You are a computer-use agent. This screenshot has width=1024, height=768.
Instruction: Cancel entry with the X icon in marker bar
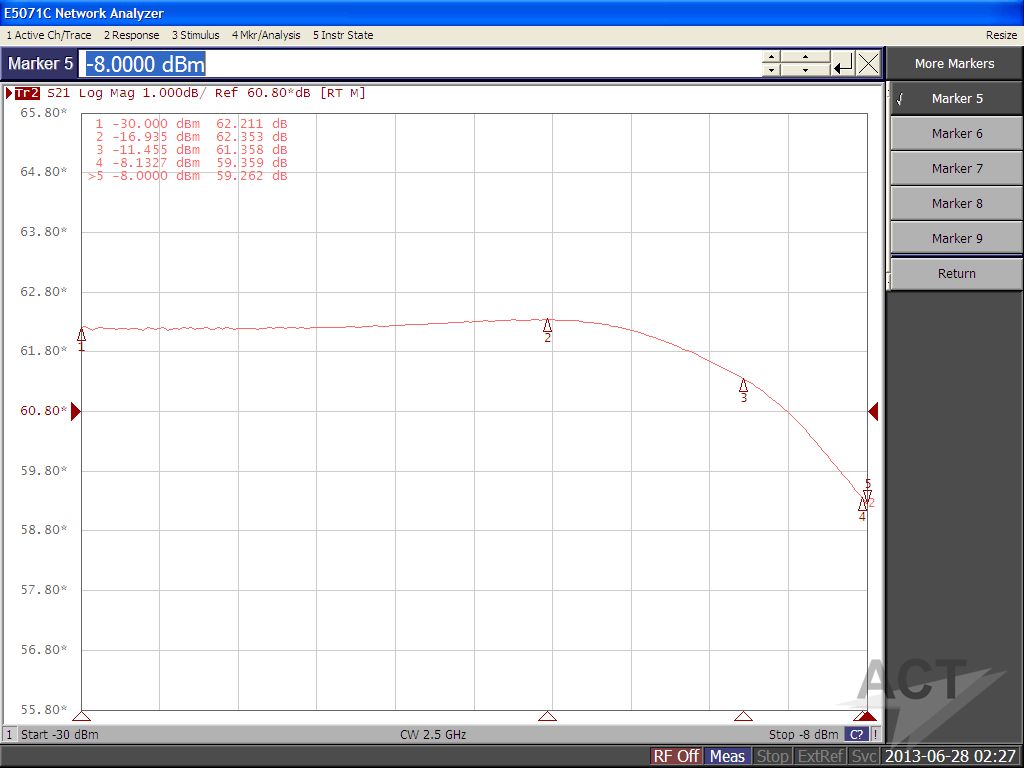[x=868, y=64]
